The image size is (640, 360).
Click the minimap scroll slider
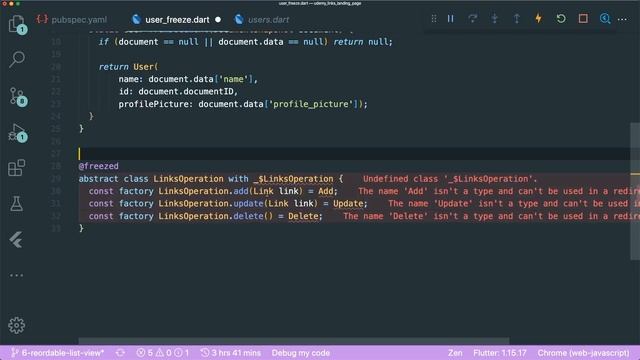(635, 191)
